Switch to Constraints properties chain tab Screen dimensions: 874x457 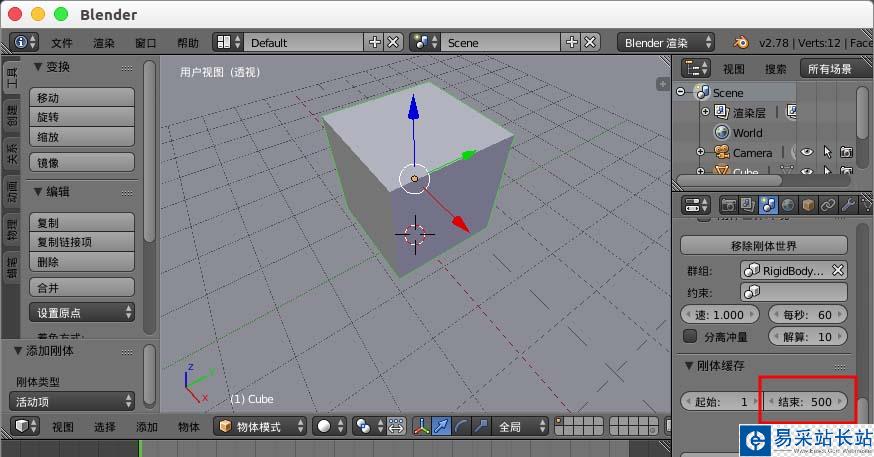click(x=828, y=205)
